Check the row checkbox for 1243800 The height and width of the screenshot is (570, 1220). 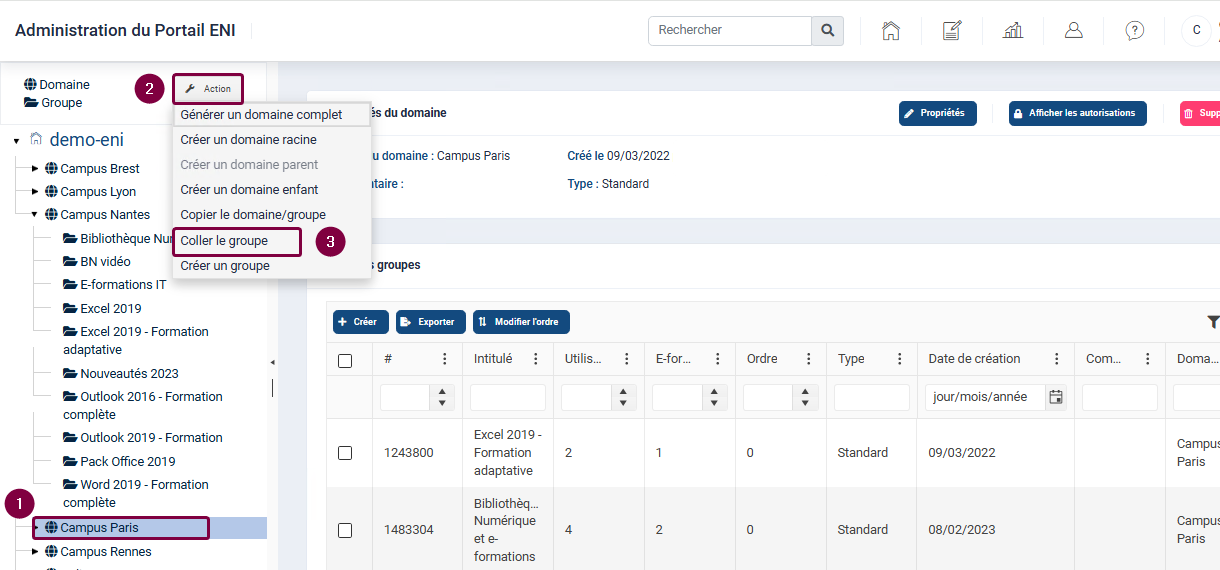tap(345, 453)
